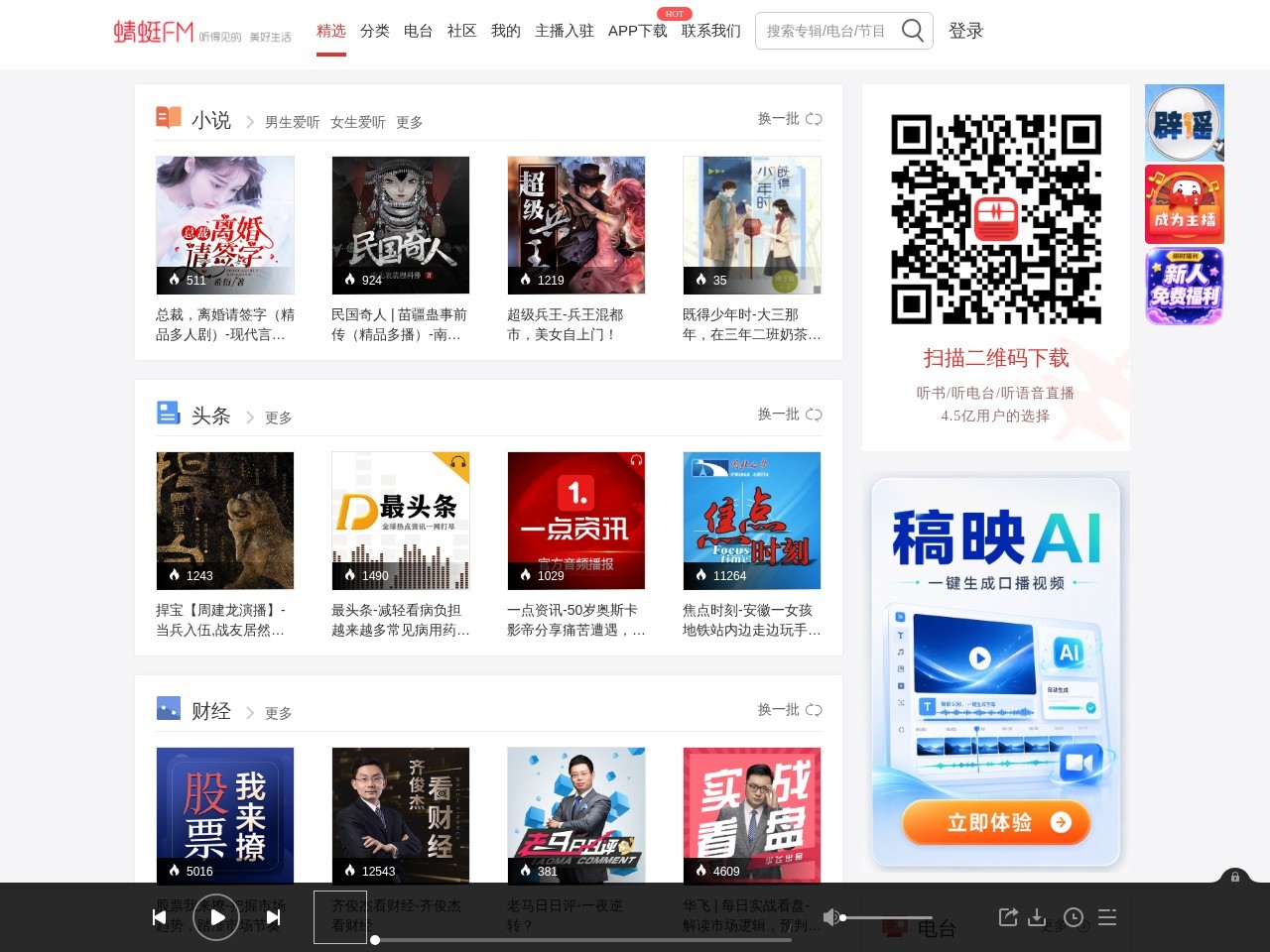The width and height of the screenshot is (1270, 952).
Task: Click the QR code download image
Action: coord(996,219)
